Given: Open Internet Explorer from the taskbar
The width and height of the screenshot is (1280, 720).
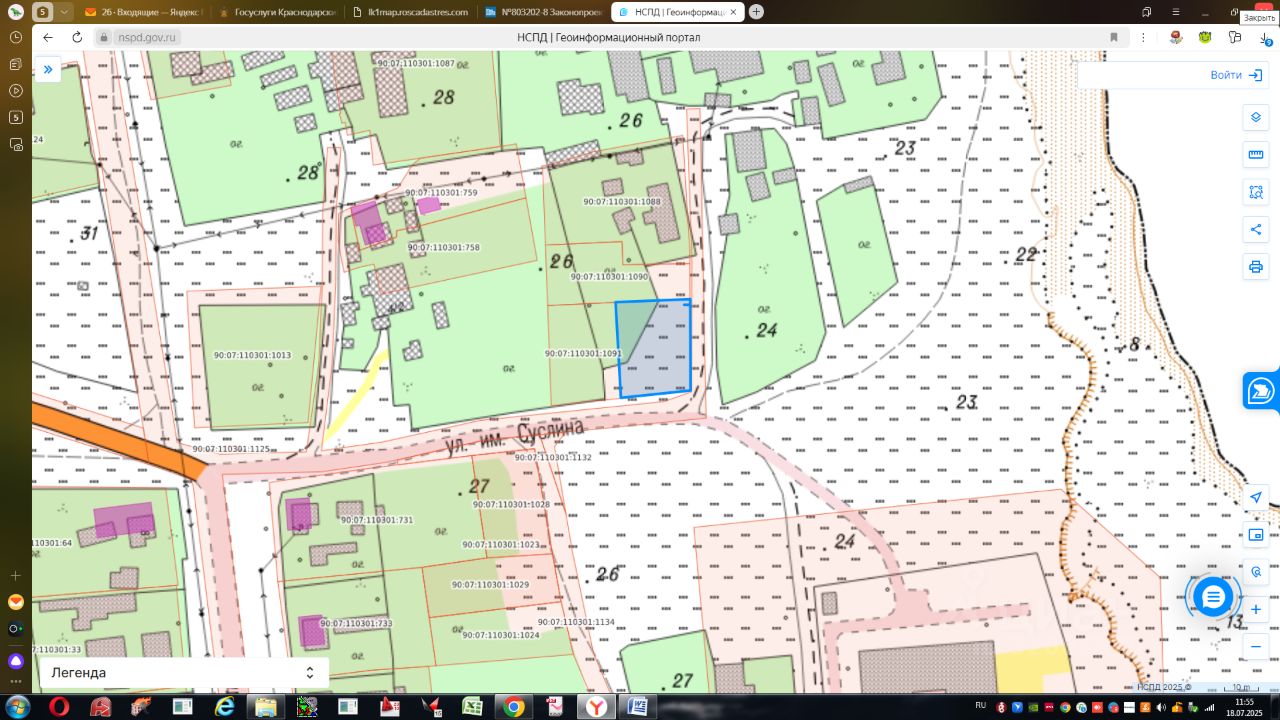Looking at the screenshot, I should 224,707.
